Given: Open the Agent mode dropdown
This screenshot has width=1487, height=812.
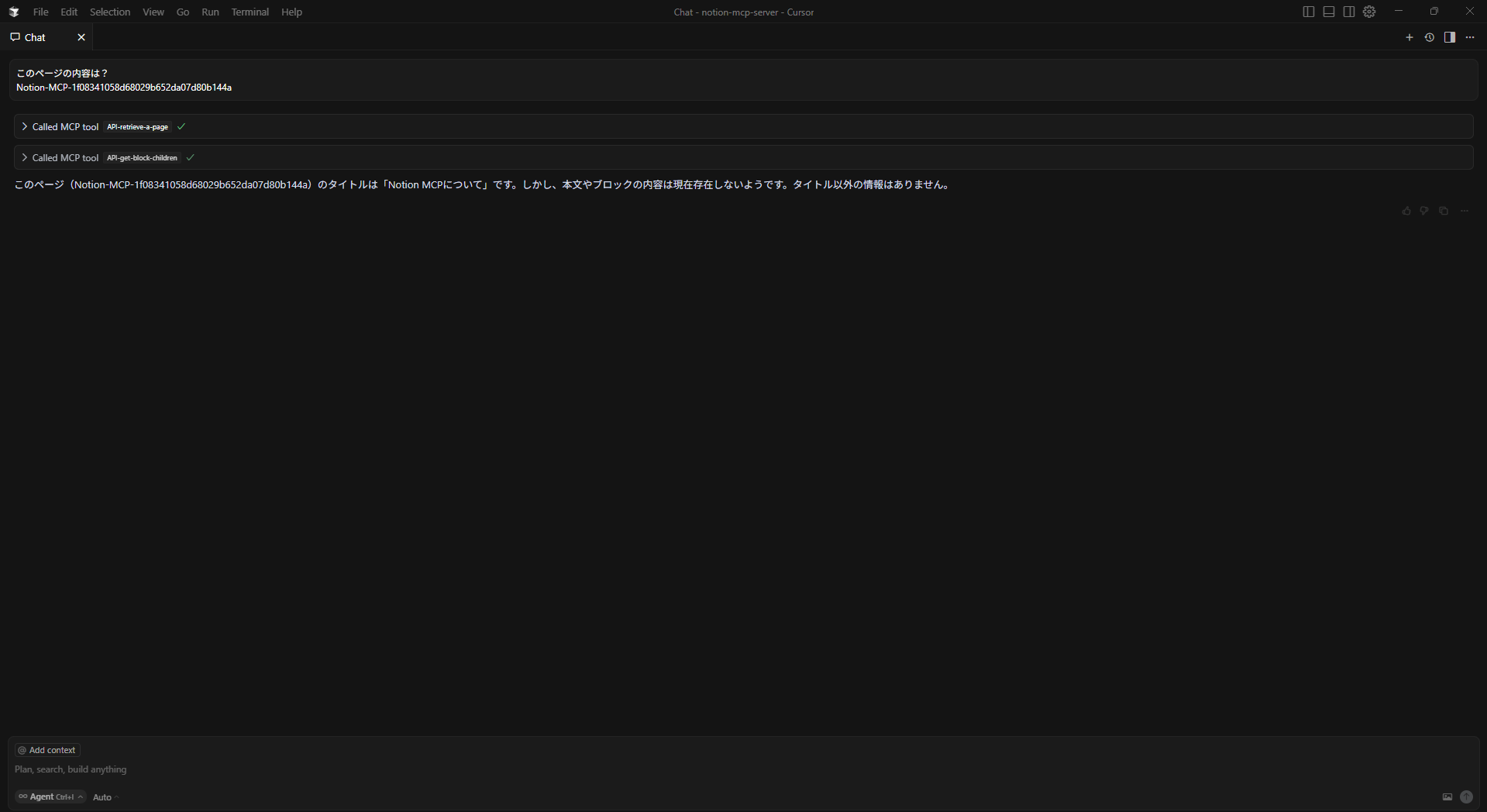Looking at the screenshot, I should pyautogui.click(x=50, y=797).
